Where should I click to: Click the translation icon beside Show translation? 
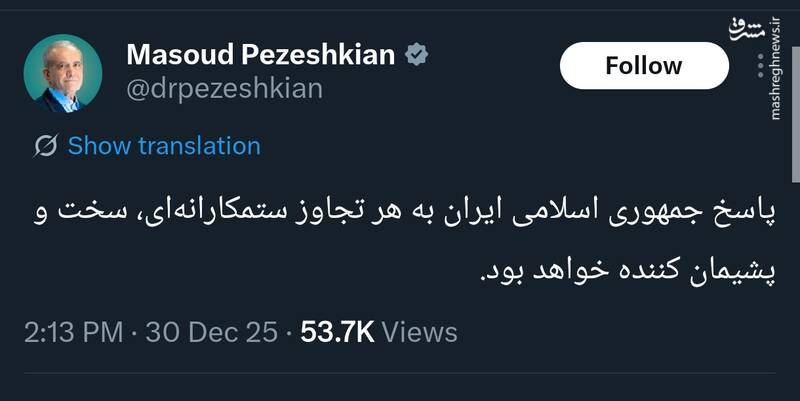coord(45,146)
